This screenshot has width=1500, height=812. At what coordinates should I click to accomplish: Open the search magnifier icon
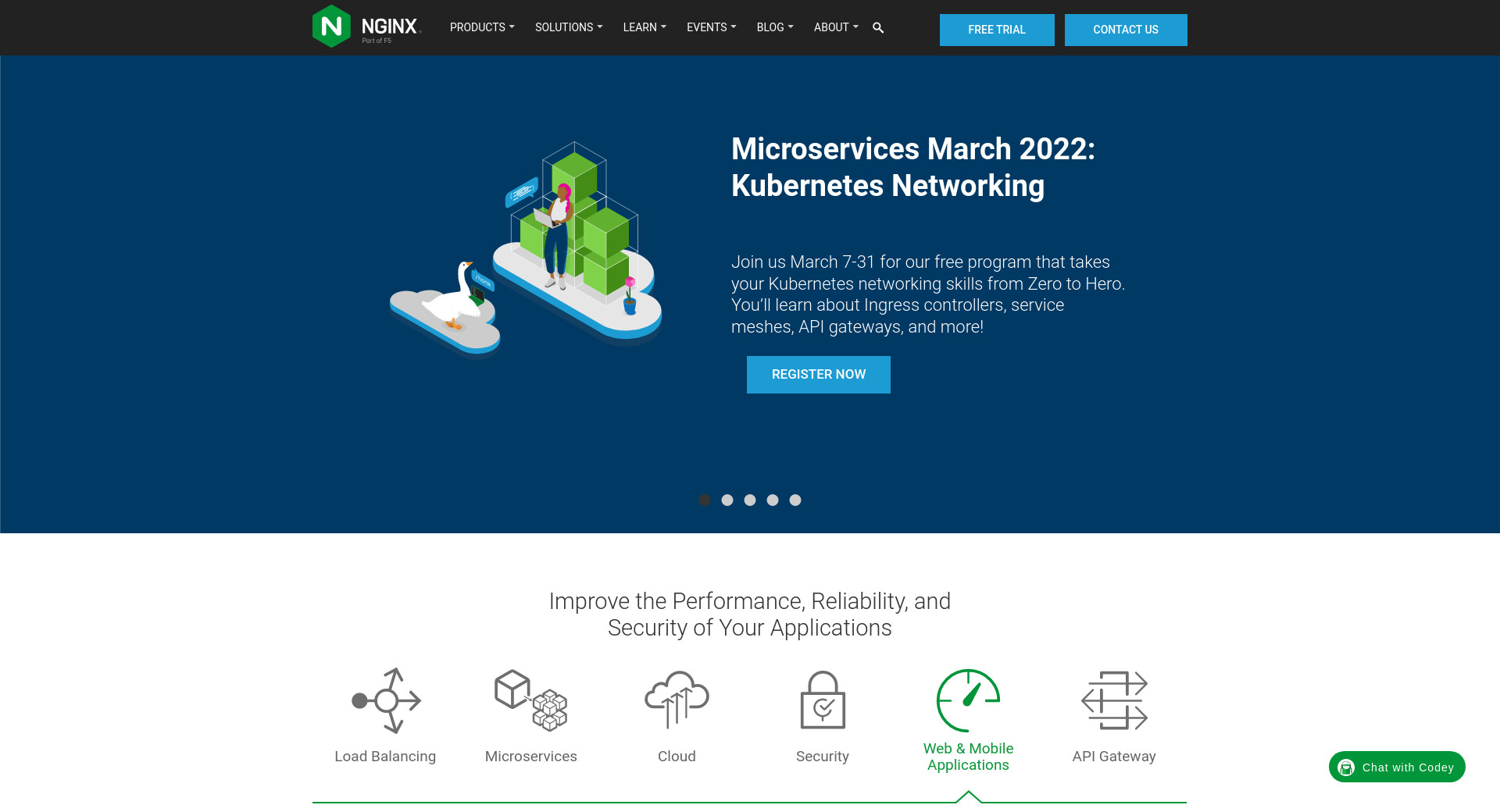(x=878, y=27)
